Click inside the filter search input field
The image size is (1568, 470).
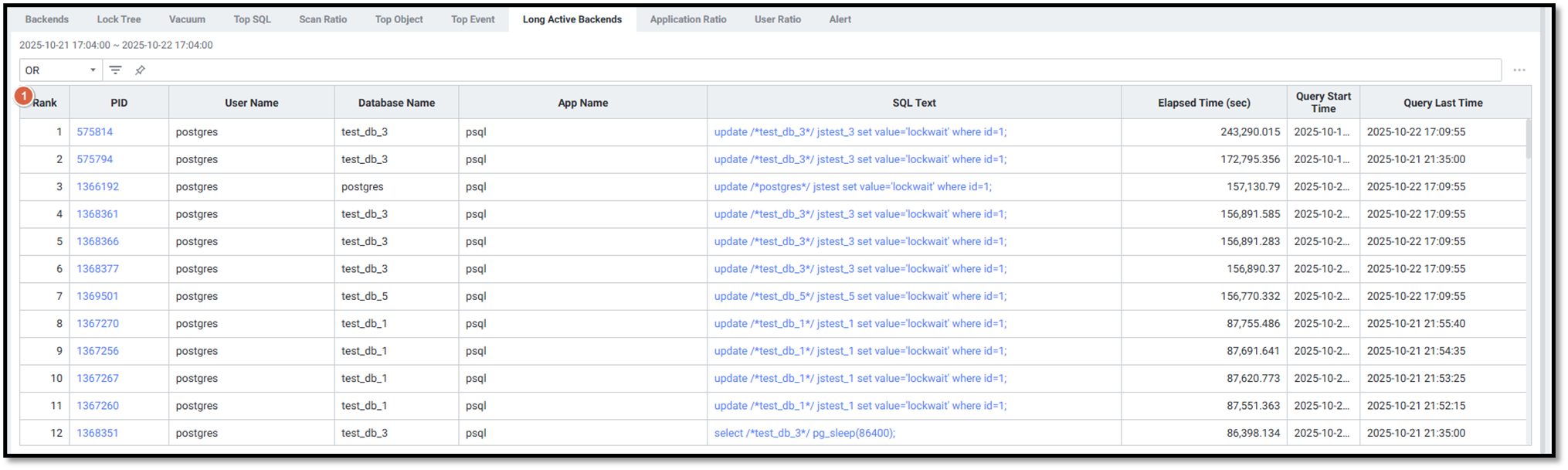click(x=772, y=70)
